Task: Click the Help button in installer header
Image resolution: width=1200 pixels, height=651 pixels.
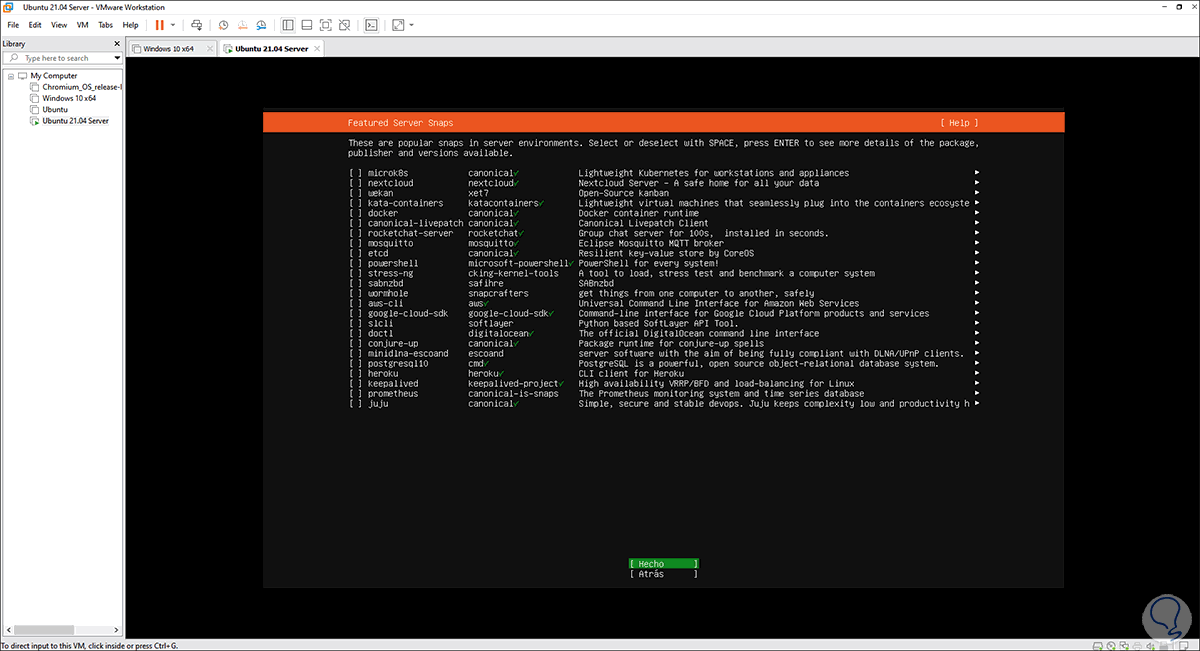Action: (x=959, y=123)
